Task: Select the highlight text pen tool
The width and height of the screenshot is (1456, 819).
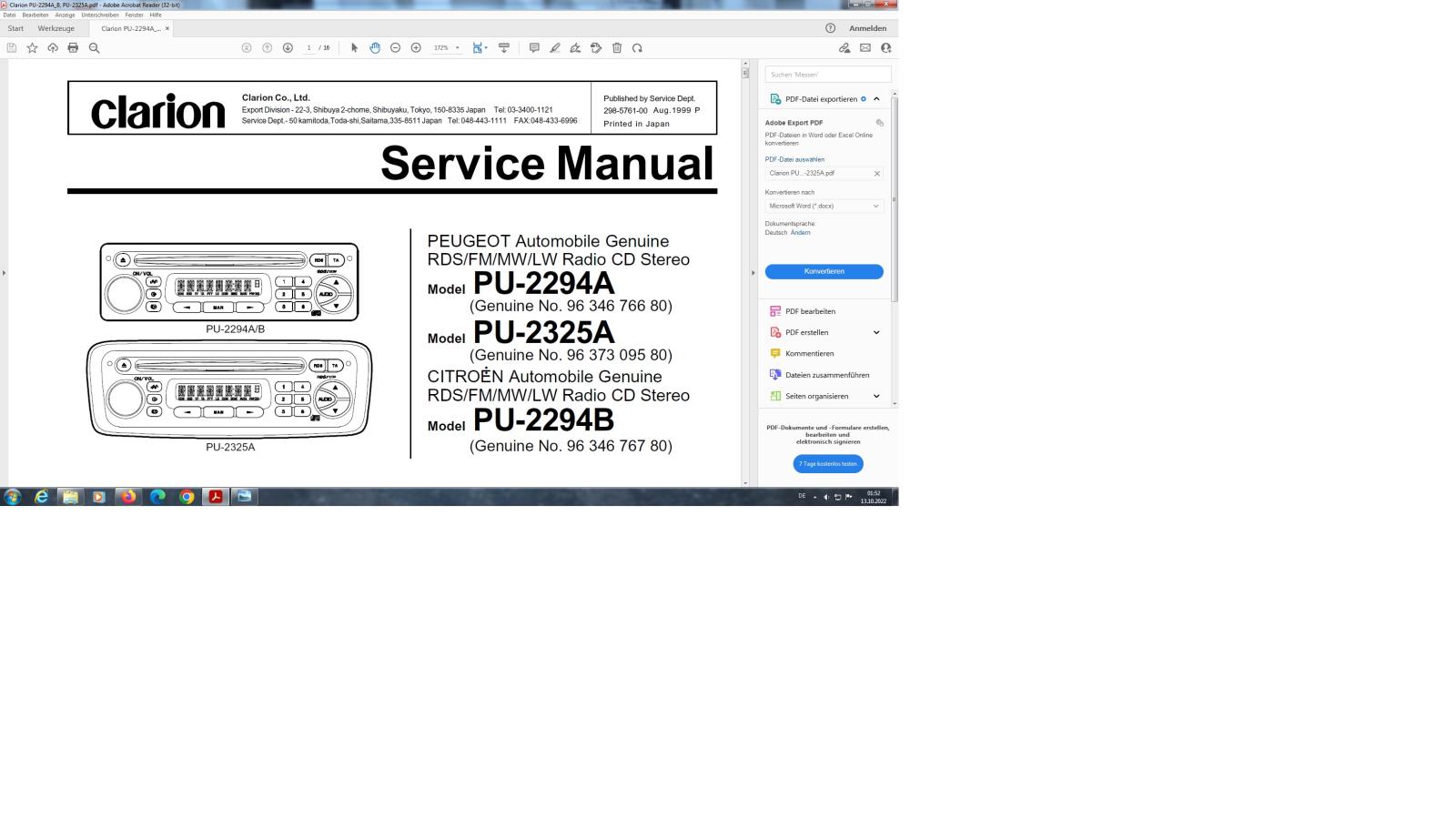Action: point(555,48)
